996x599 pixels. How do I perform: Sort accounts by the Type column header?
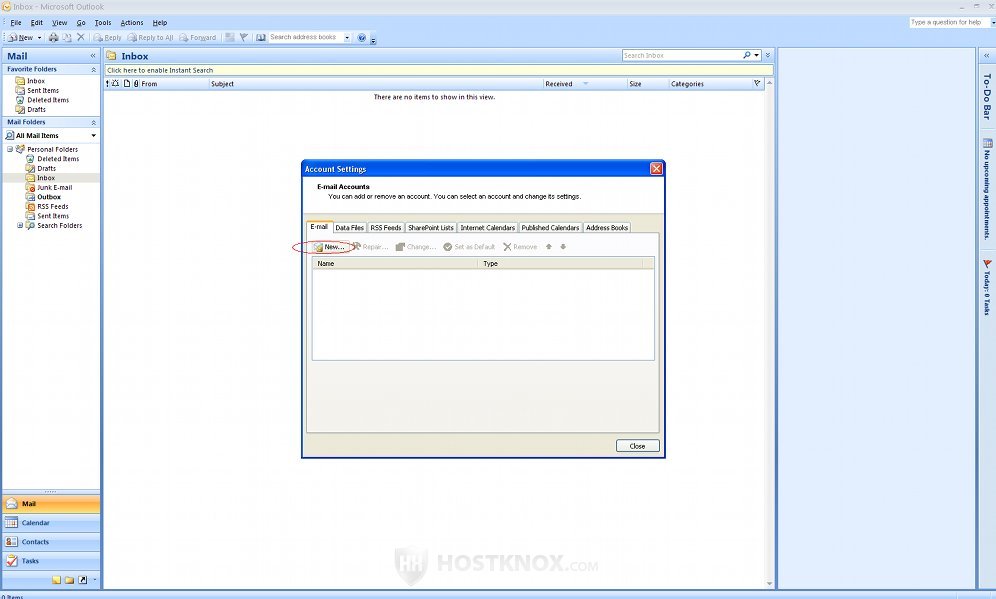[560, 264]
